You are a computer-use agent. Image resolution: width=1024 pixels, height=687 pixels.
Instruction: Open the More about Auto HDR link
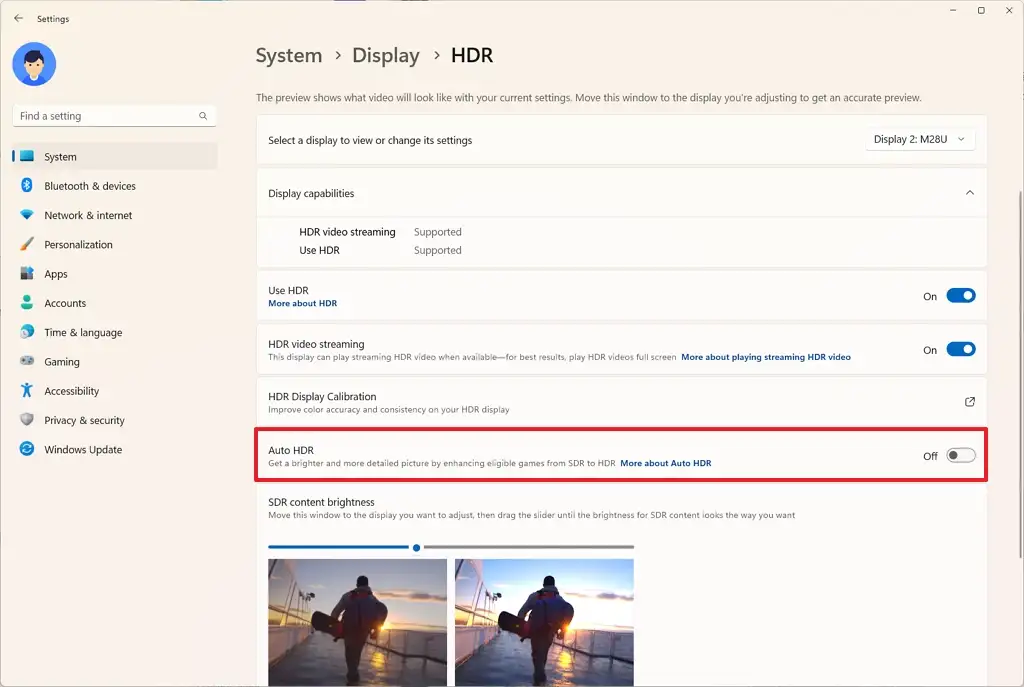click(665, 462)
